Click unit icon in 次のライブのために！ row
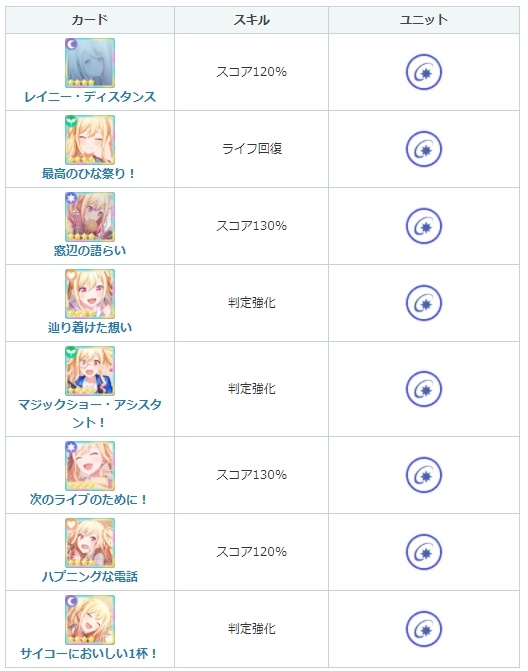Screen dimensions: 528x671 (424, 475)
